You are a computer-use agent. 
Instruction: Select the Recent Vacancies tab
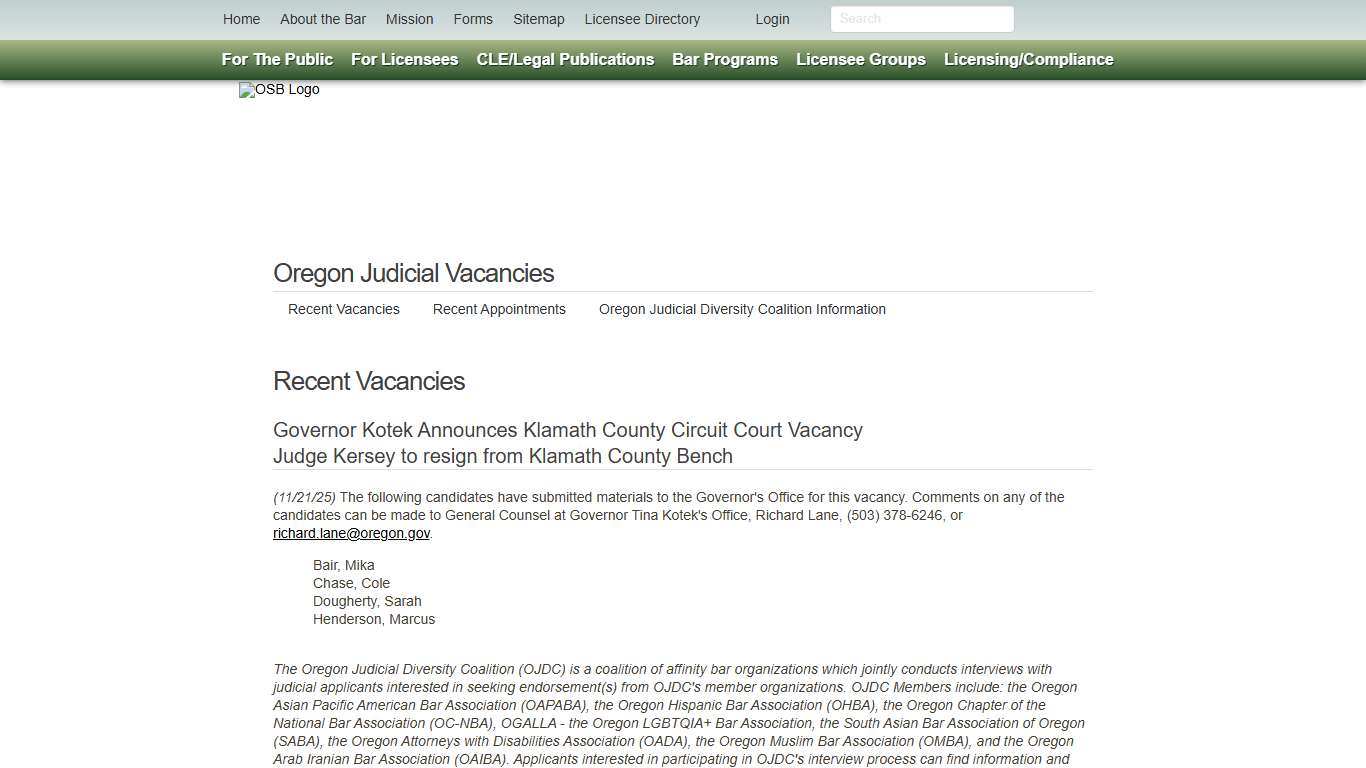(x=343, y=309)
